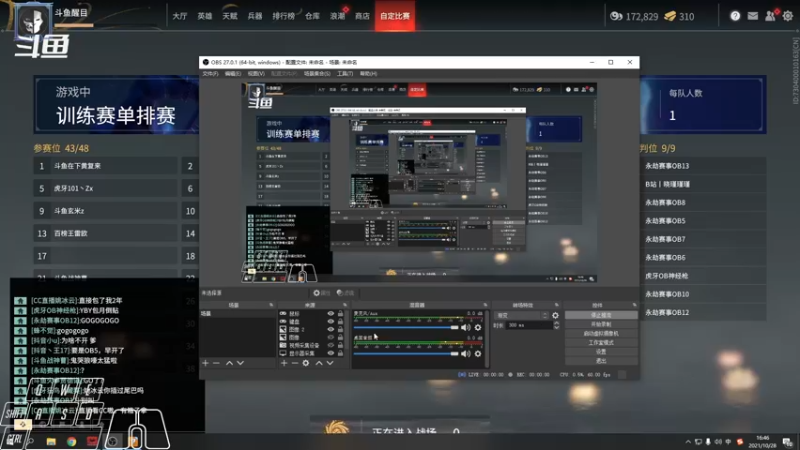Toggle visibility of the 键盘 source
Image resolution: width=800 pixels, height=450 pixels.
point(331,321)
